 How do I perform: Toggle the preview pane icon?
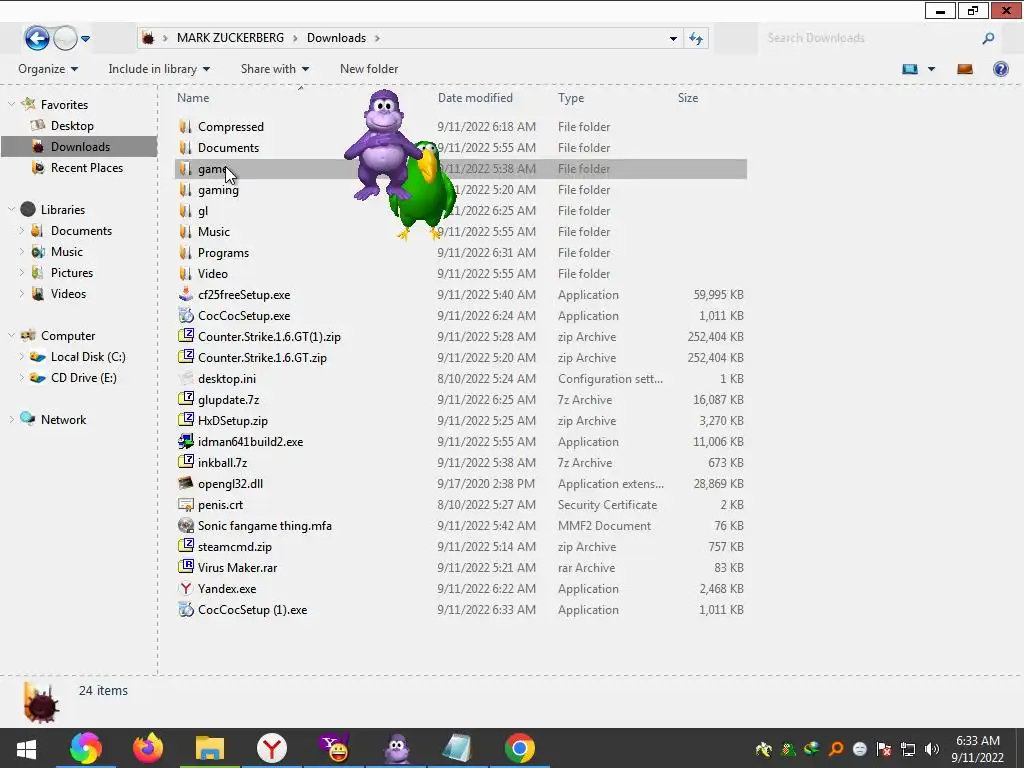coord(965,69)
